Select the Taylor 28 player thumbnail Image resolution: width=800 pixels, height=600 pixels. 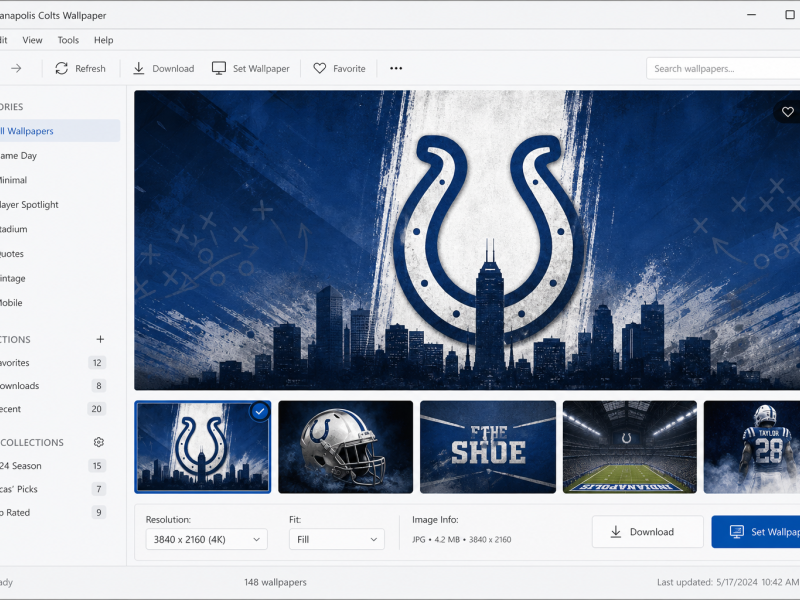752,447
